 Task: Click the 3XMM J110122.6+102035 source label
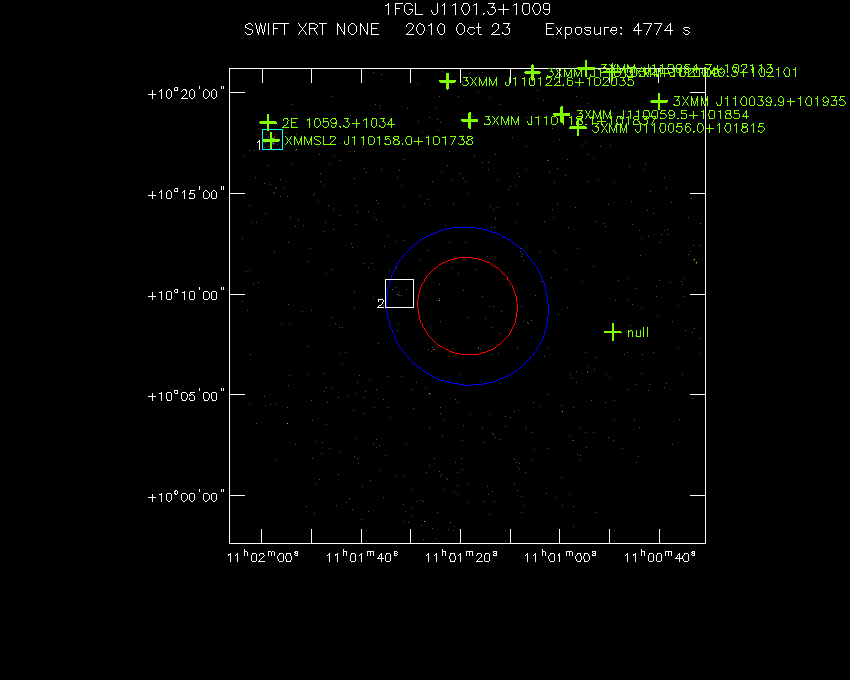548,82
